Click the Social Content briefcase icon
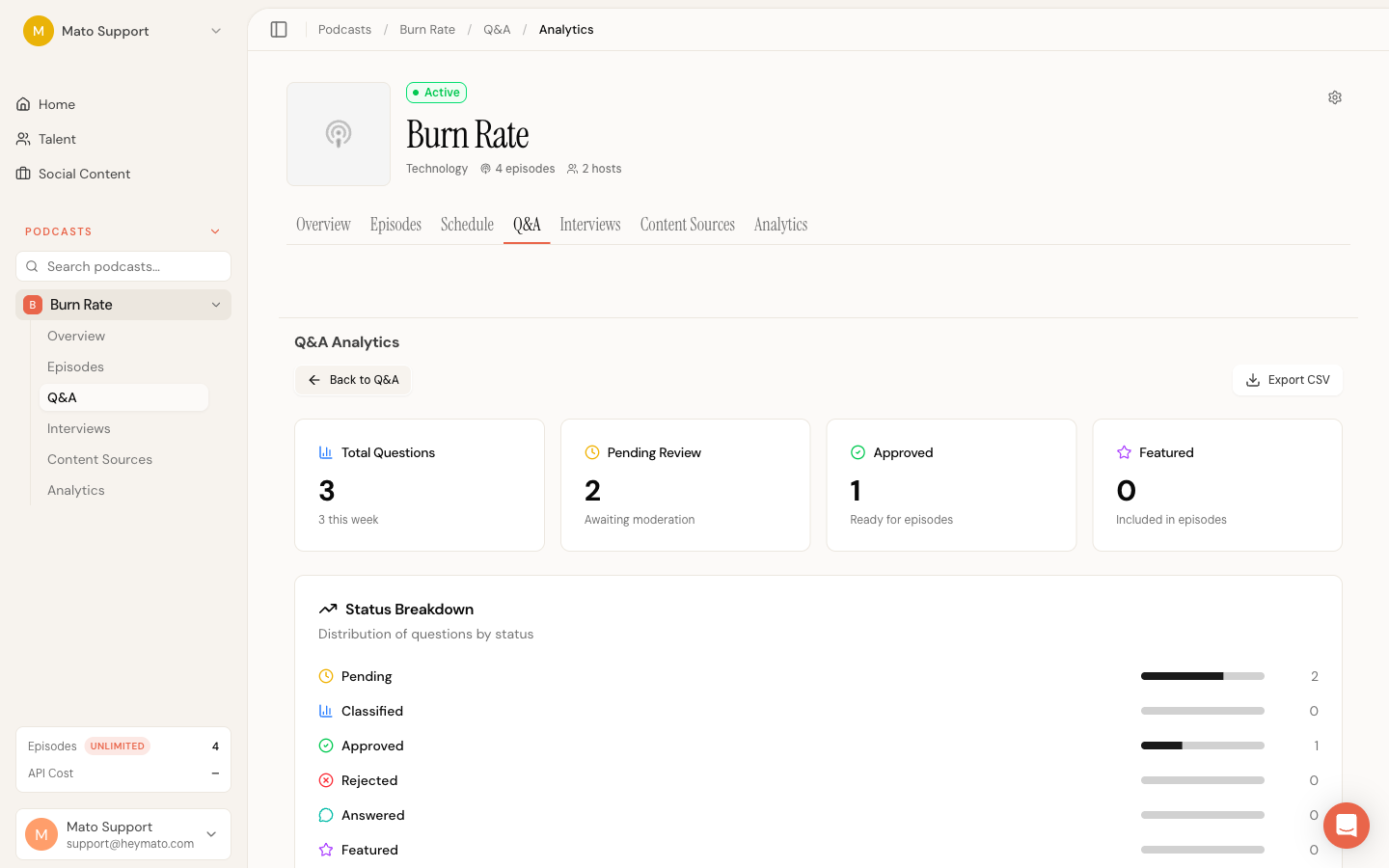This screenshot has width=1389, height=868. click(x=23, y=174)
